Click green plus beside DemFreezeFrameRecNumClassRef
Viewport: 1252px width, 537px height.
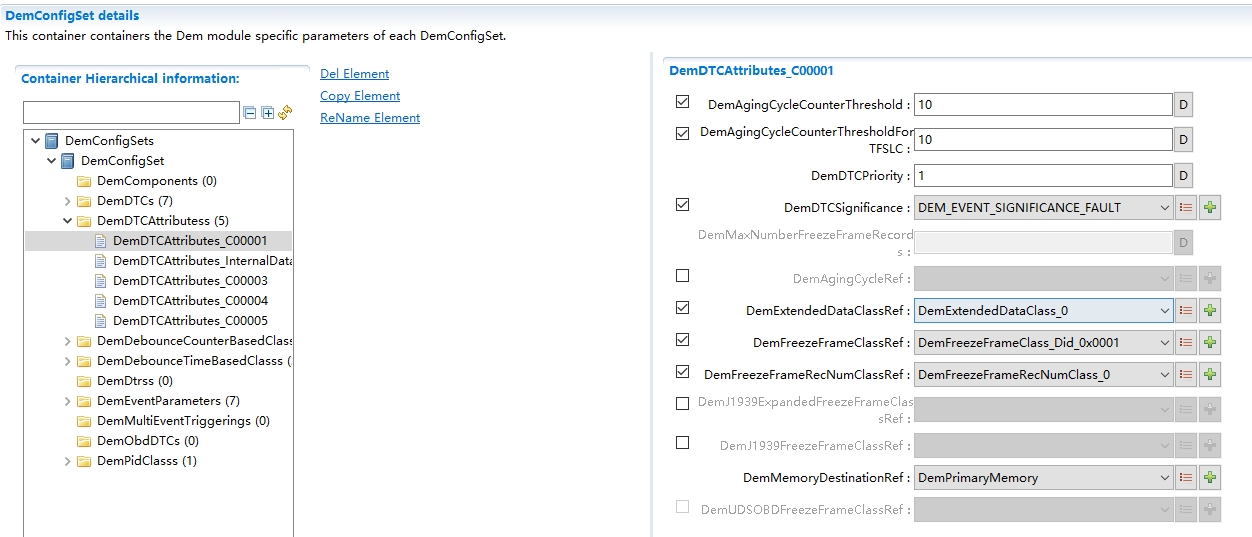click(1211, 375)
